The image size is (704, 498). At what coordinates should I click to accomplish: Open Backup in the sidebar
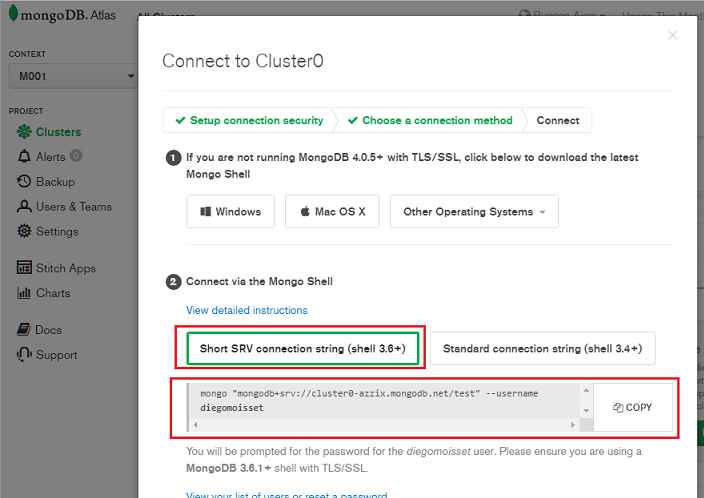[x=55, y=182]
